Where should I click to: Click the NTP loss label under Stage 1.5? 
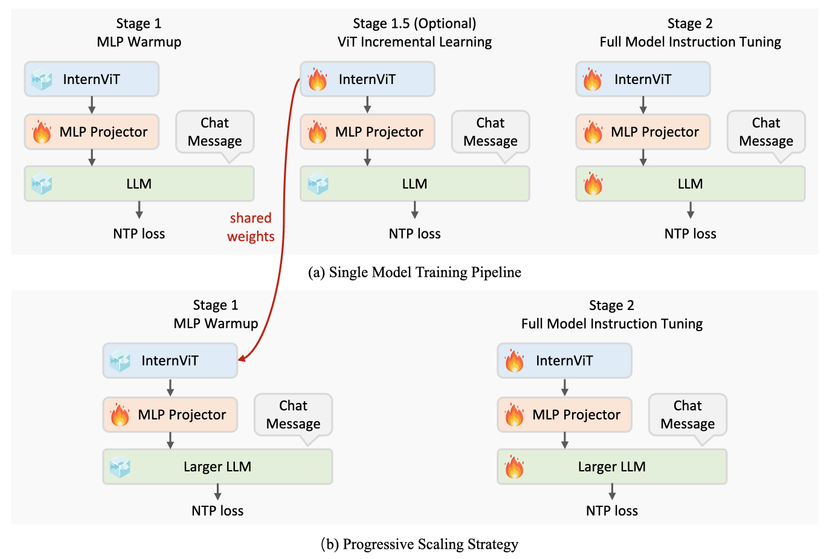pyautogui.click(x=415, y=234)
